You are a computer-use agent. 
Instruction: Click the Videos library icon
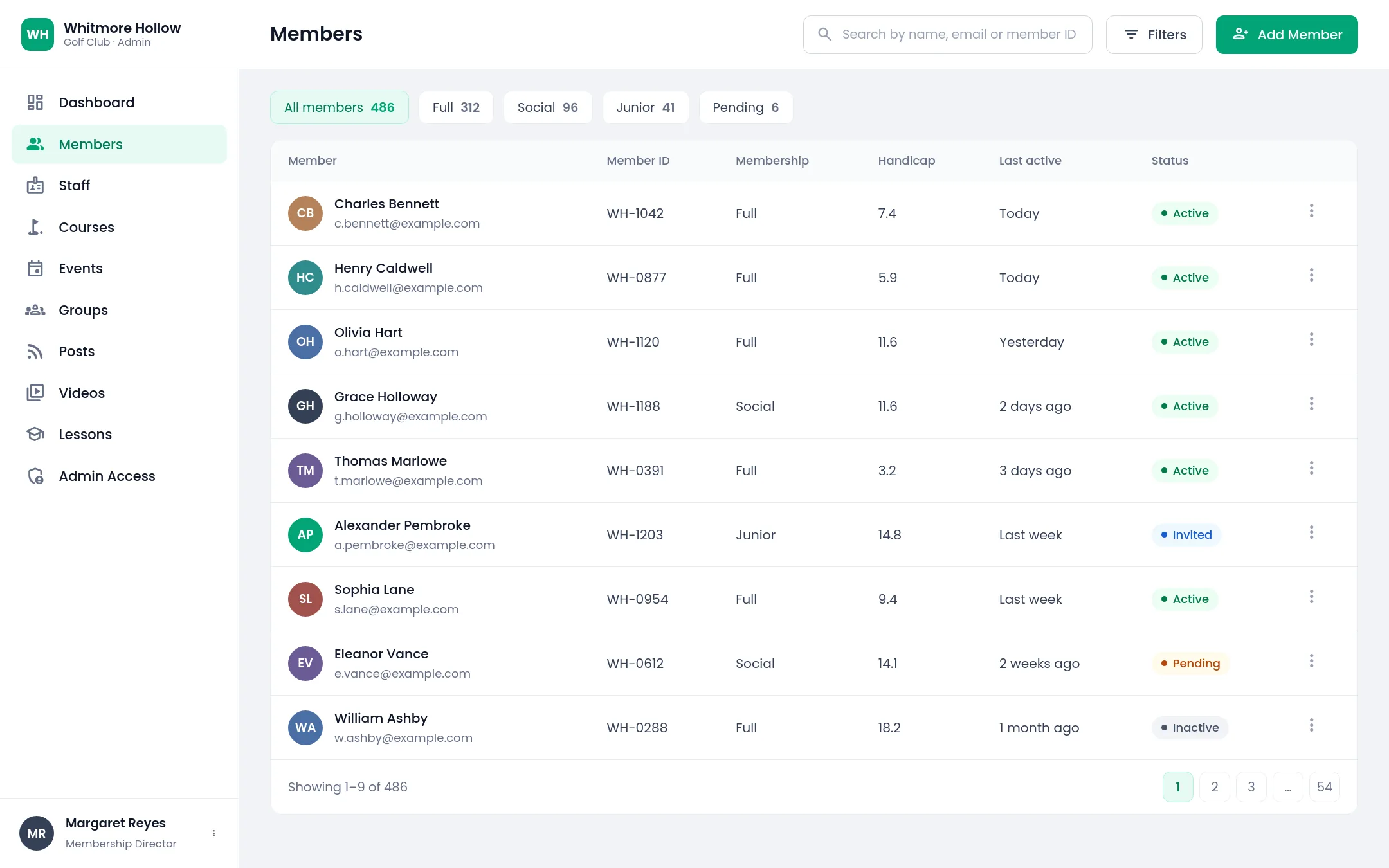point(35,393)
